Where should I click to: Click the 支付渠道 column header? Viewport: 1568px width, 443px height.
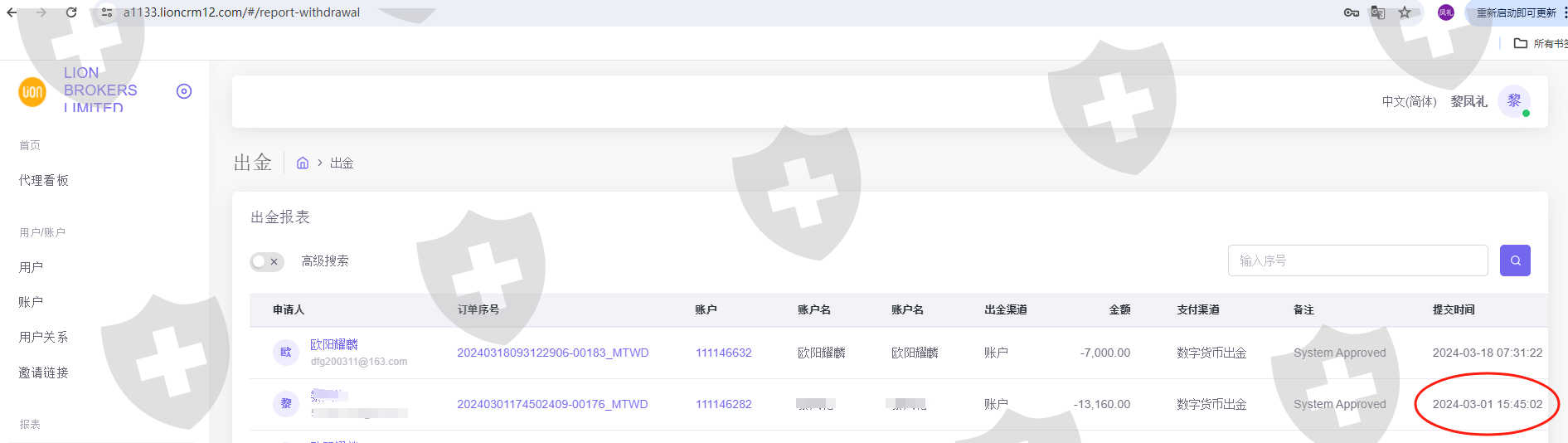[1198, 309]
